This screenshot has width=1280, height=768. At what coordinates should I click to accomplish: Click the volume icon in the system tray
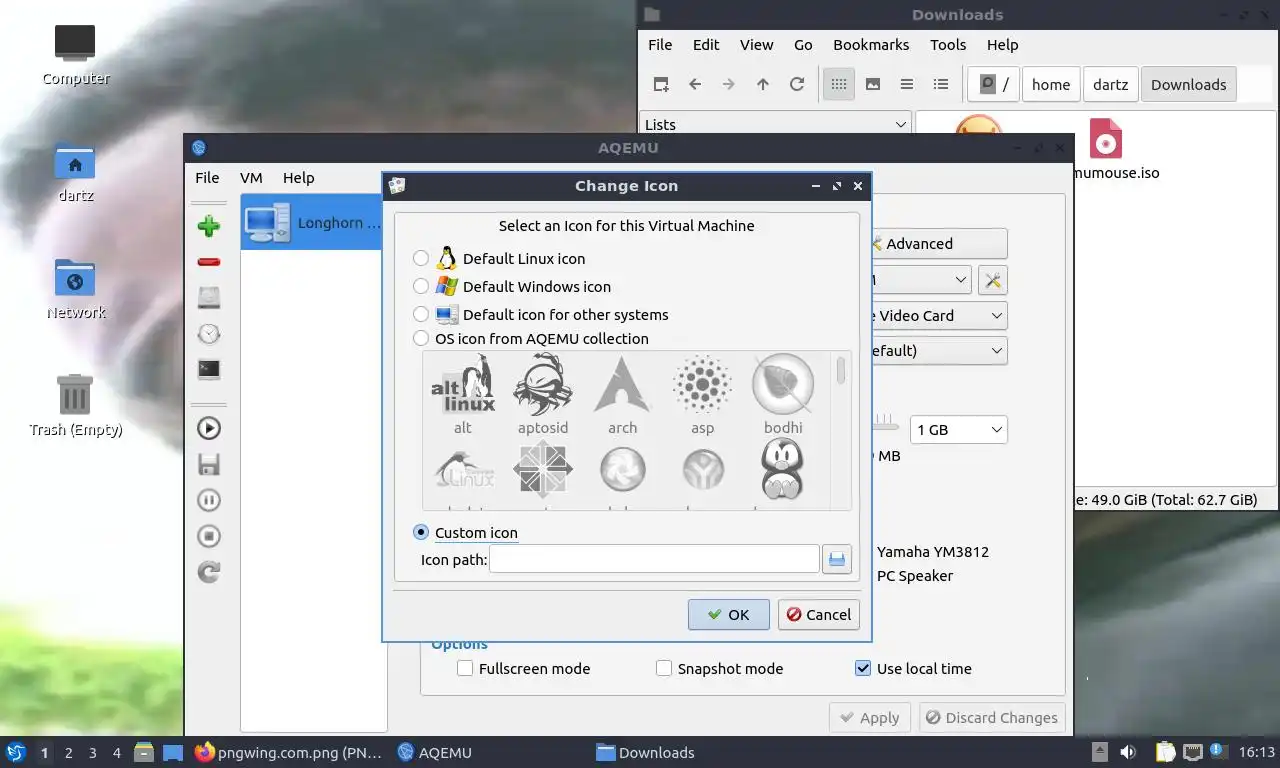(x=1127, y=752)
